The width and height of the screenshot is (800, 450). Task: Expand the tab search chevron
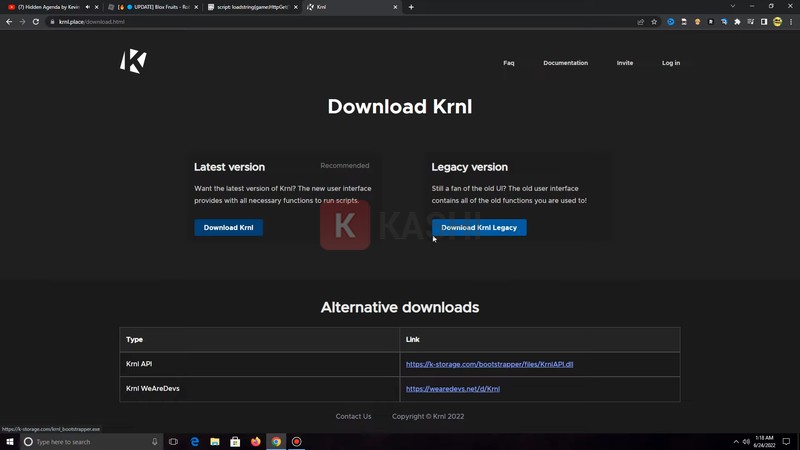coord(733,7)
